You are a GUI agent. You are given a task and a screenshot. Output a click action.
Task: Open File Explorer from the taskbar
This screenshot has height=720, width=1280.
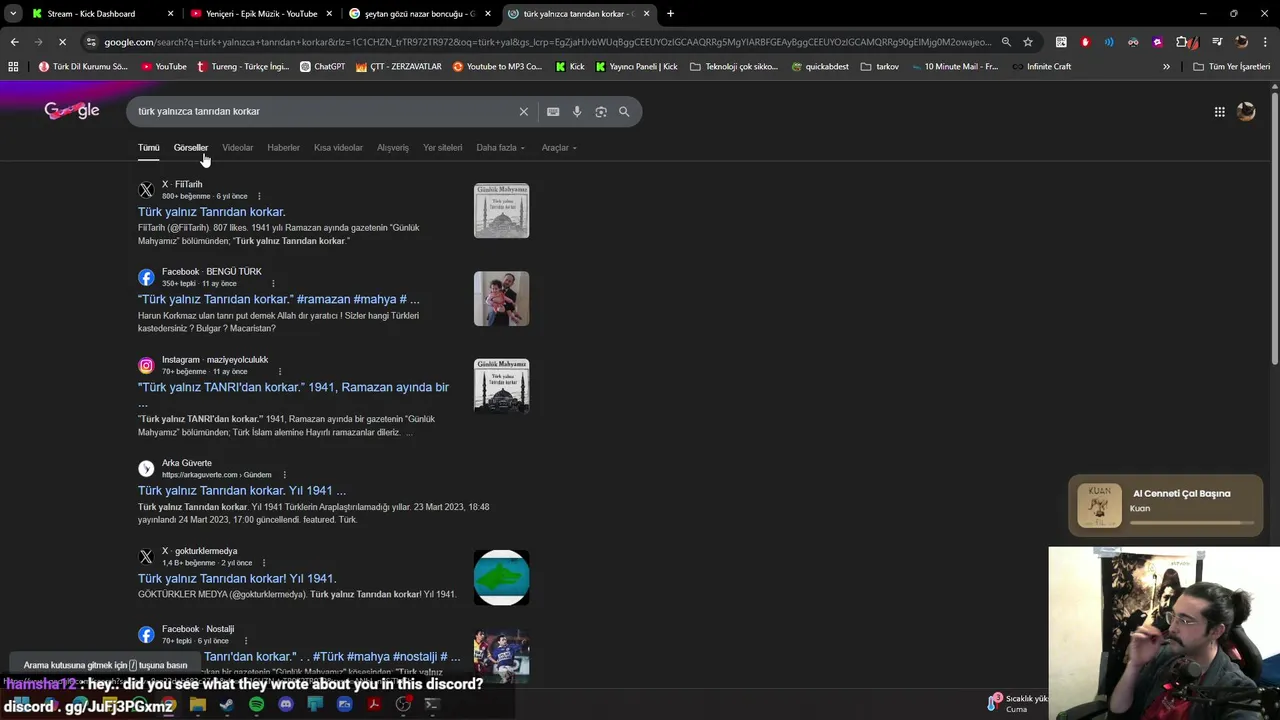198,705
